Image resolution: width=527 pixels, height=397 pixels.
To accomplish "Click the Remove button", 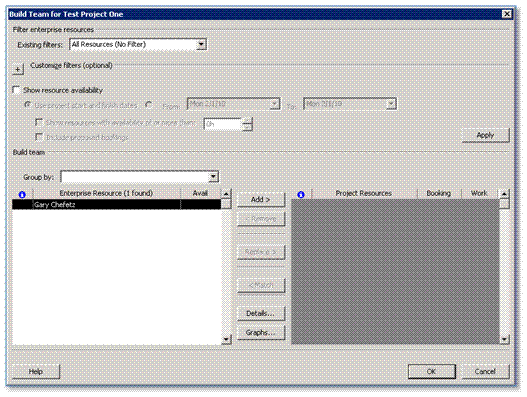I will pos(261,219).
